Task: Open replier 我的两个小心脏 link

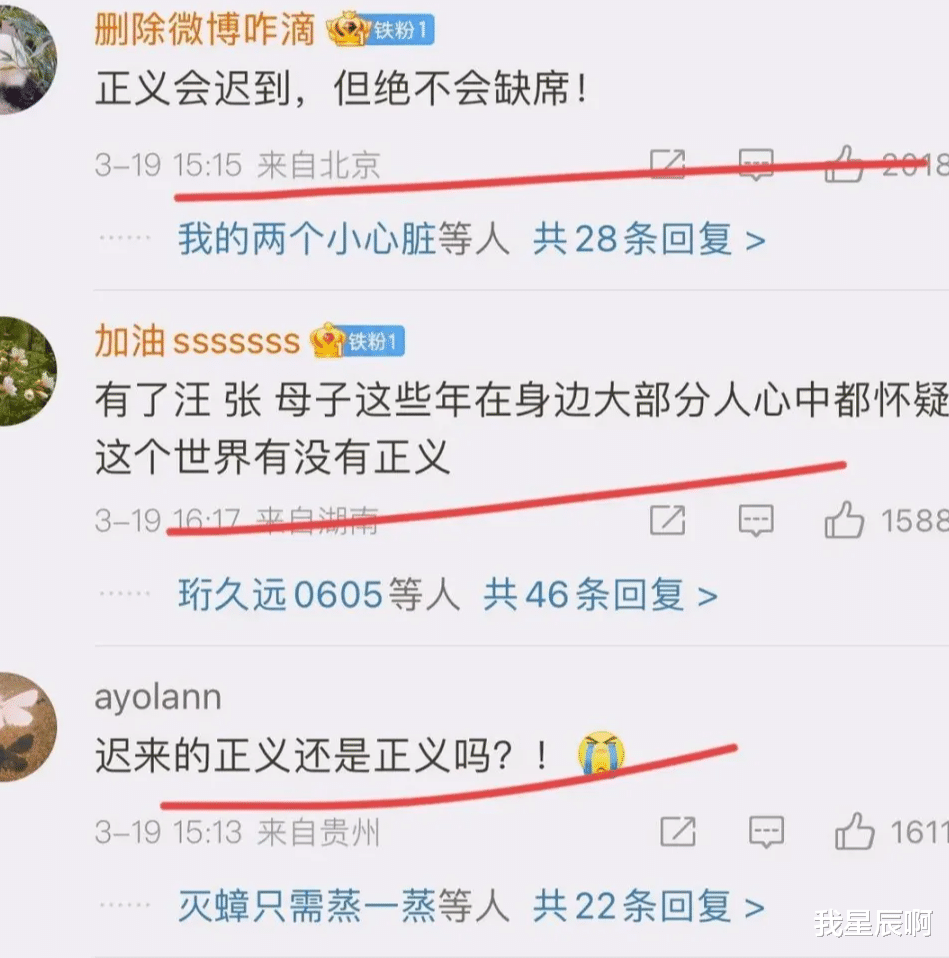Action: 306,239
